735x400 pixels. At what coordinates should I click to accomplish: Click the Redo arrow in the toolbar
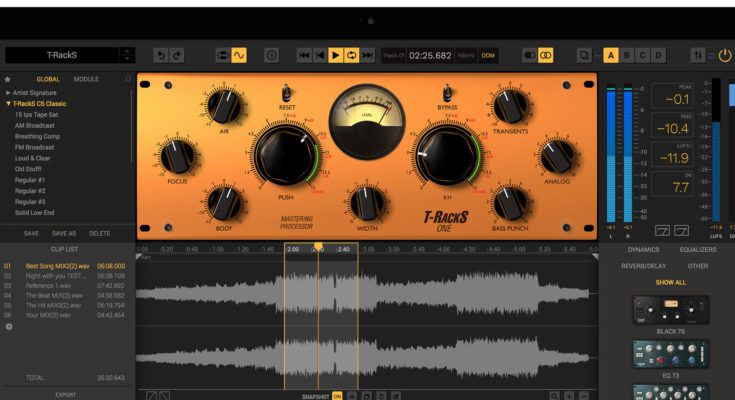click(x=177, y=56)
